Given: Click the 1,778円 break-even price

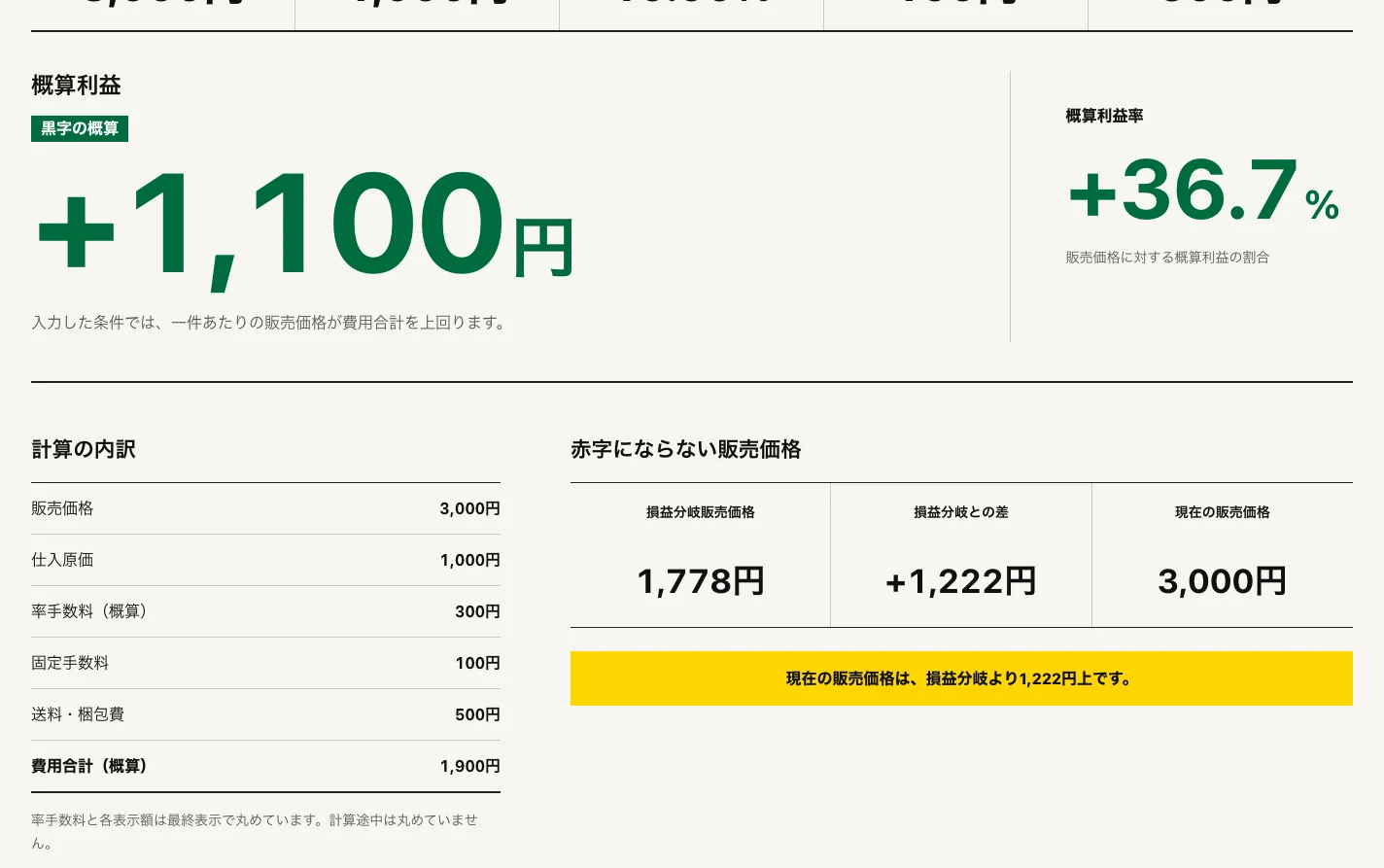Looking at the screenshot, I should (701, 581).
